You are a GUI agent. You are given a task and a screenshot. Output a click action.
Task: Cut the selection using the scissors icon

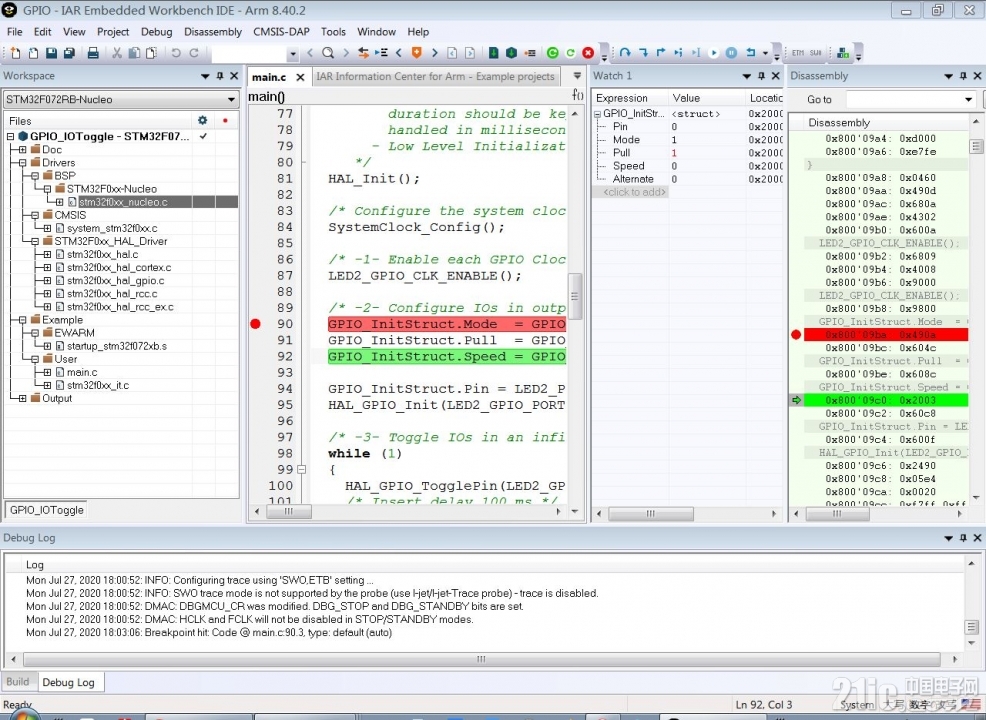pyautogui.click(x=117, y=53)
